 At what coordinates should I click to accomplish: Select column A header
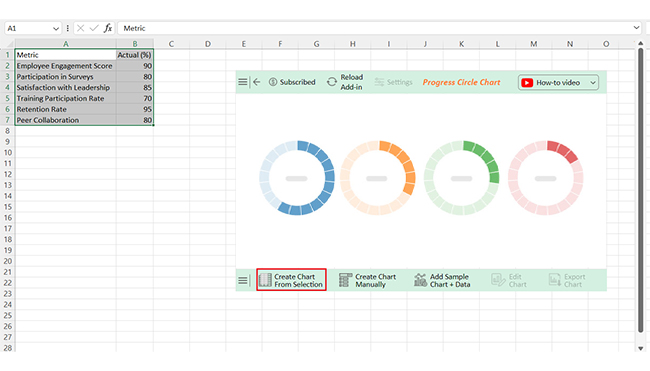tap(65, 44)
